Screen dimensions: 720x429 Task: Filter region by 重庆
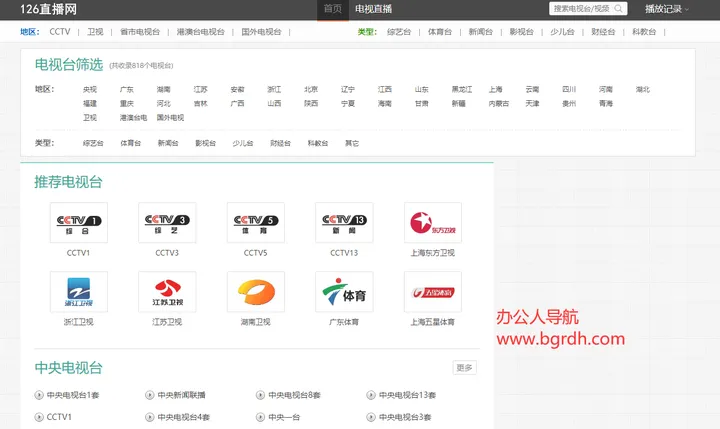[x=127, y=104]
